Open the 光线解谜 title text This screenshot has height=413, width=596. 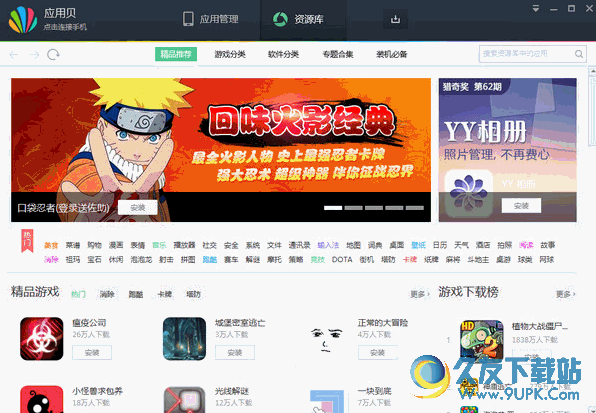click(x=232, y=391)
